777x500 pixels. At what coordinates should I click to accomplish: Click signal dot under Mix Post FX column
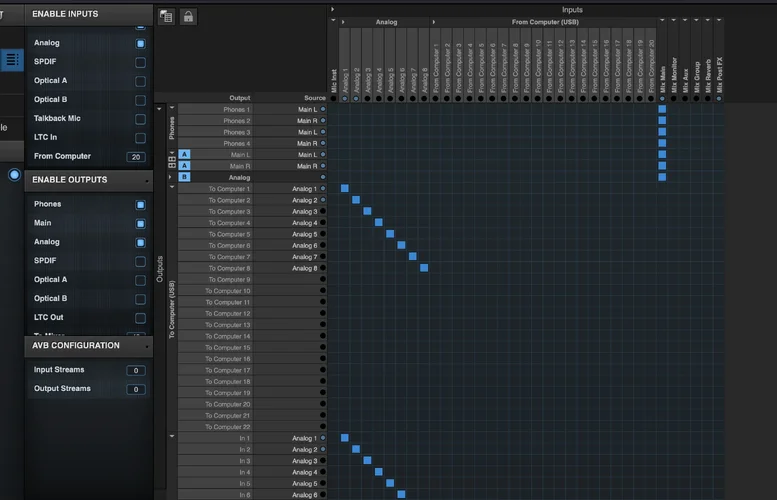pos(719,99)
